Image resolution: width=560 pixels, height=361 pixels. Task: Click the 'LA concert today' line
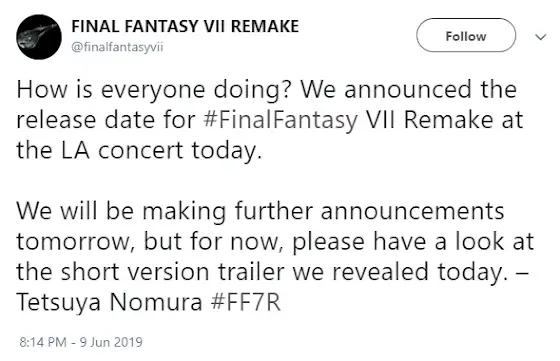click(x=139, y=150)
